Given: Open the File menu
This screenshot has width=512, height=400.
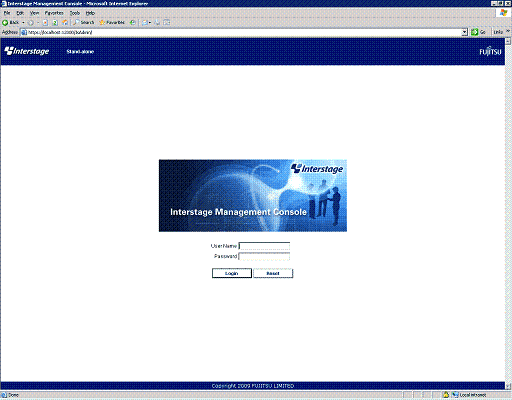Looking at the screenshot, I should [x=7, y=13].
